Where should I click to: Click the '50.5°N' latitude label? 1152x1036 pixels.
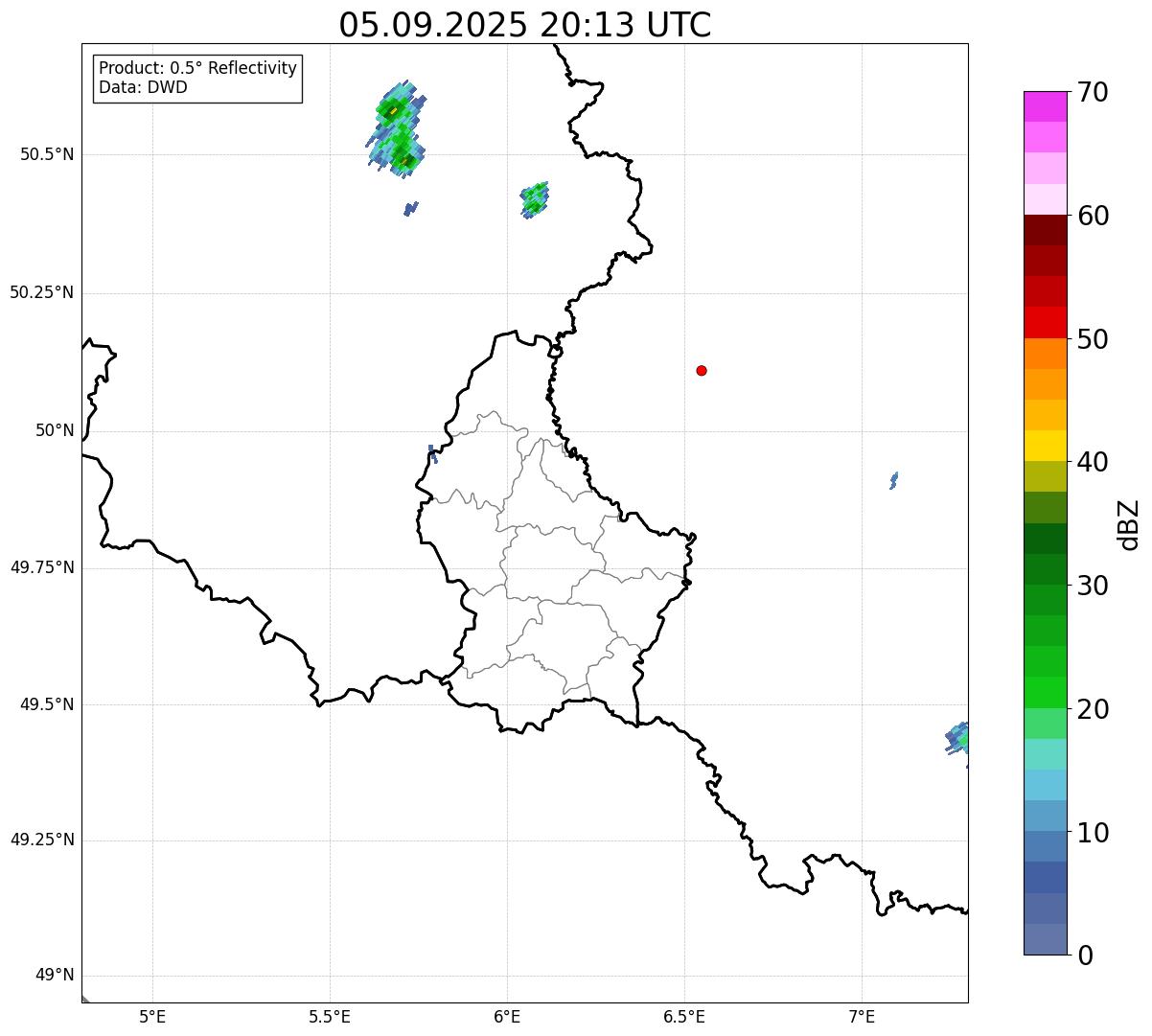coord(47,154)
